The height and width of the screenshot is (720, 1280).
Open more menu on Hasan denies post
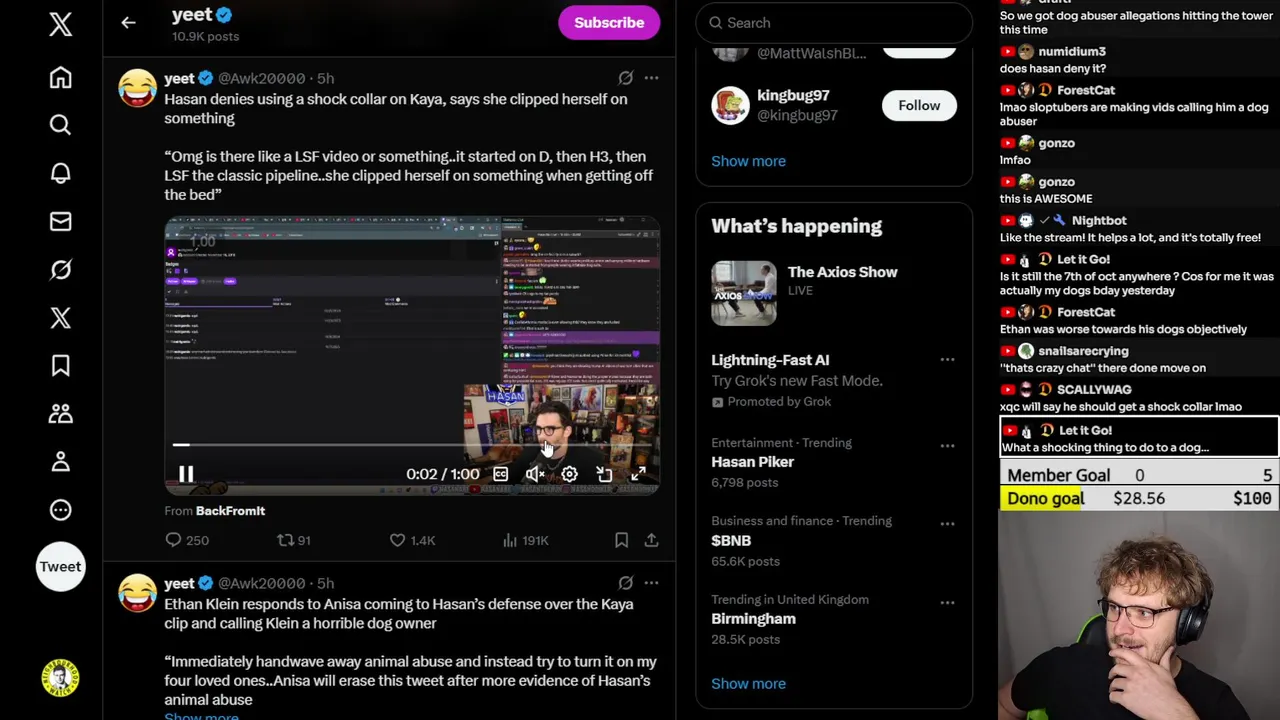point(651,78)
